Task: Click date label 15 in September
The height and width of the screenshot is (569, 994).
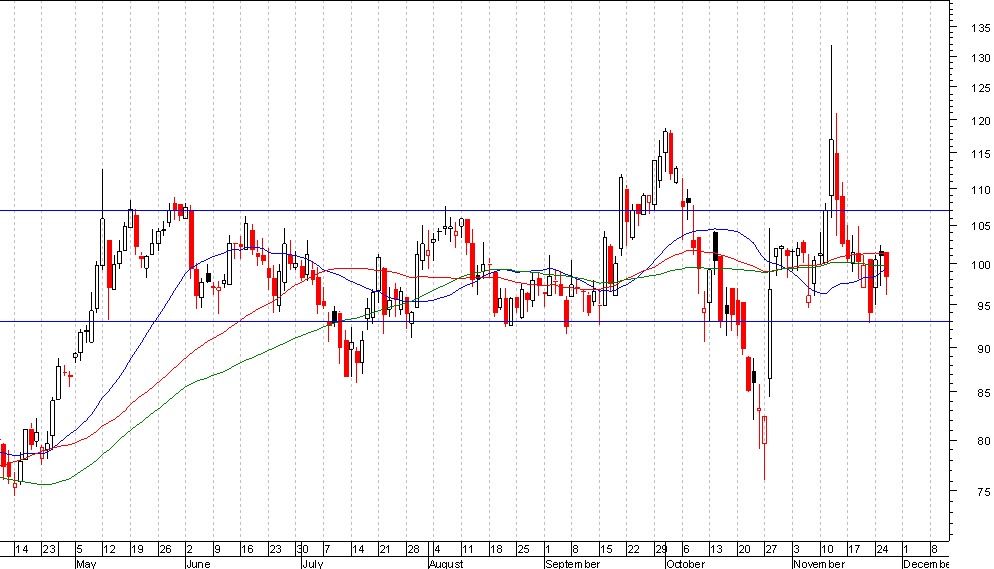Action: [606, 549]
